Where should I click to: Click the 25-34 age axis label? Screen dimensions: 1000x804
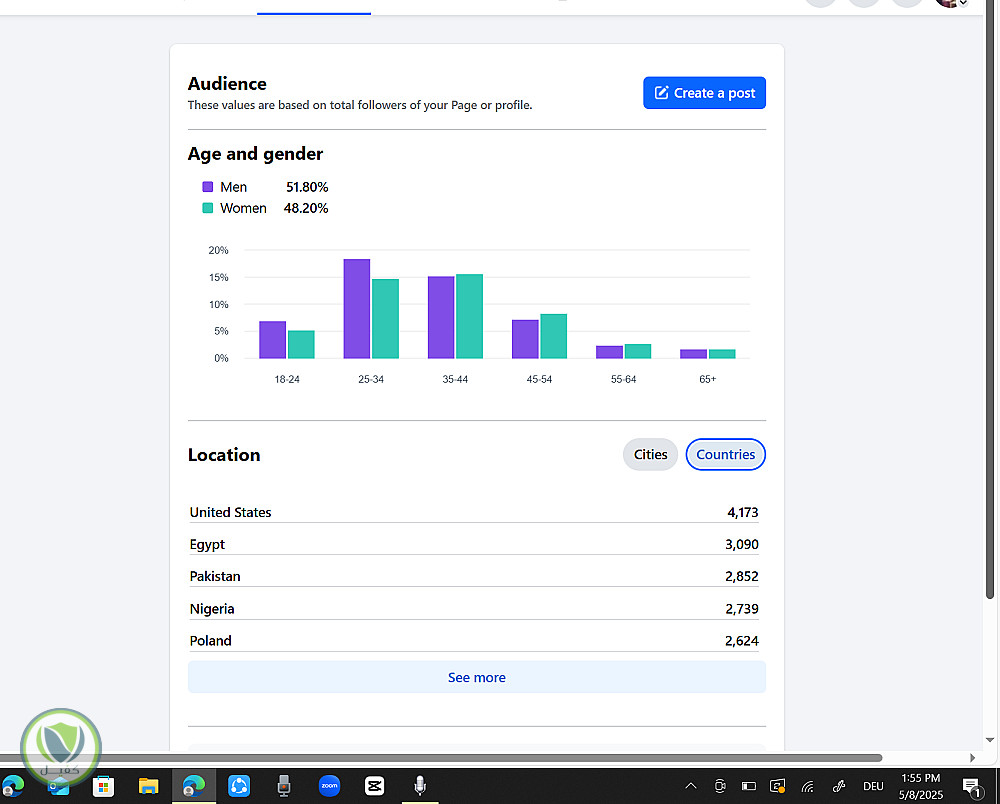371,379
